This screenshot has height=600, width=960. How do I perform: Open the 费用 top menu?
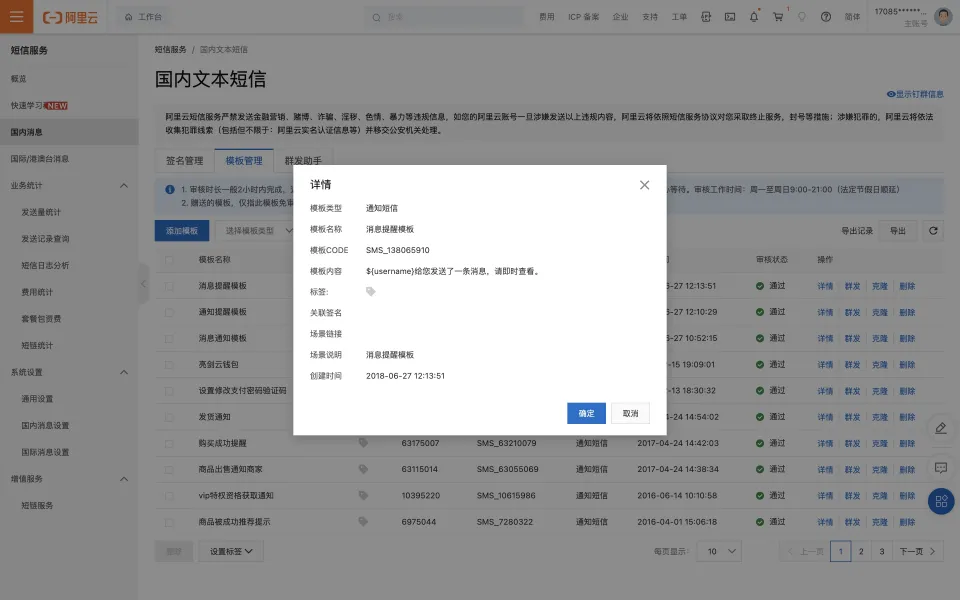pos(547,17)
